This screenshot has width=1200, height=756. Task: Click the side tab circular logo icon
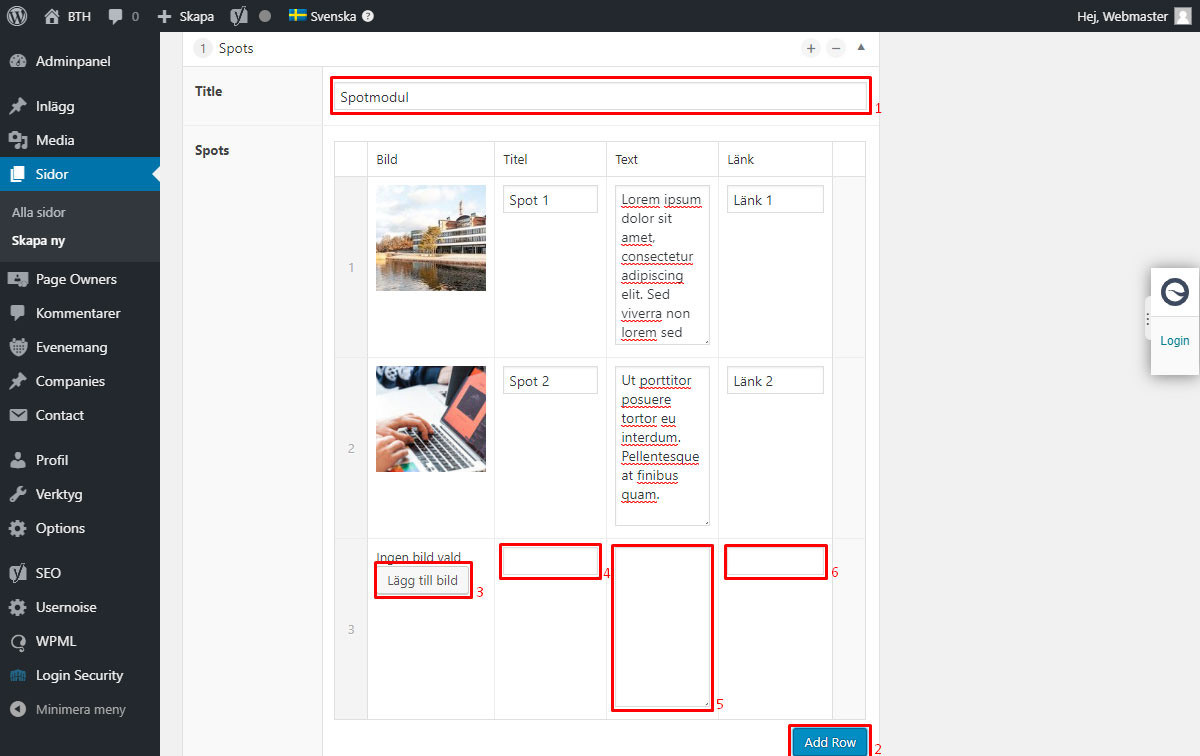point(1175,292)
